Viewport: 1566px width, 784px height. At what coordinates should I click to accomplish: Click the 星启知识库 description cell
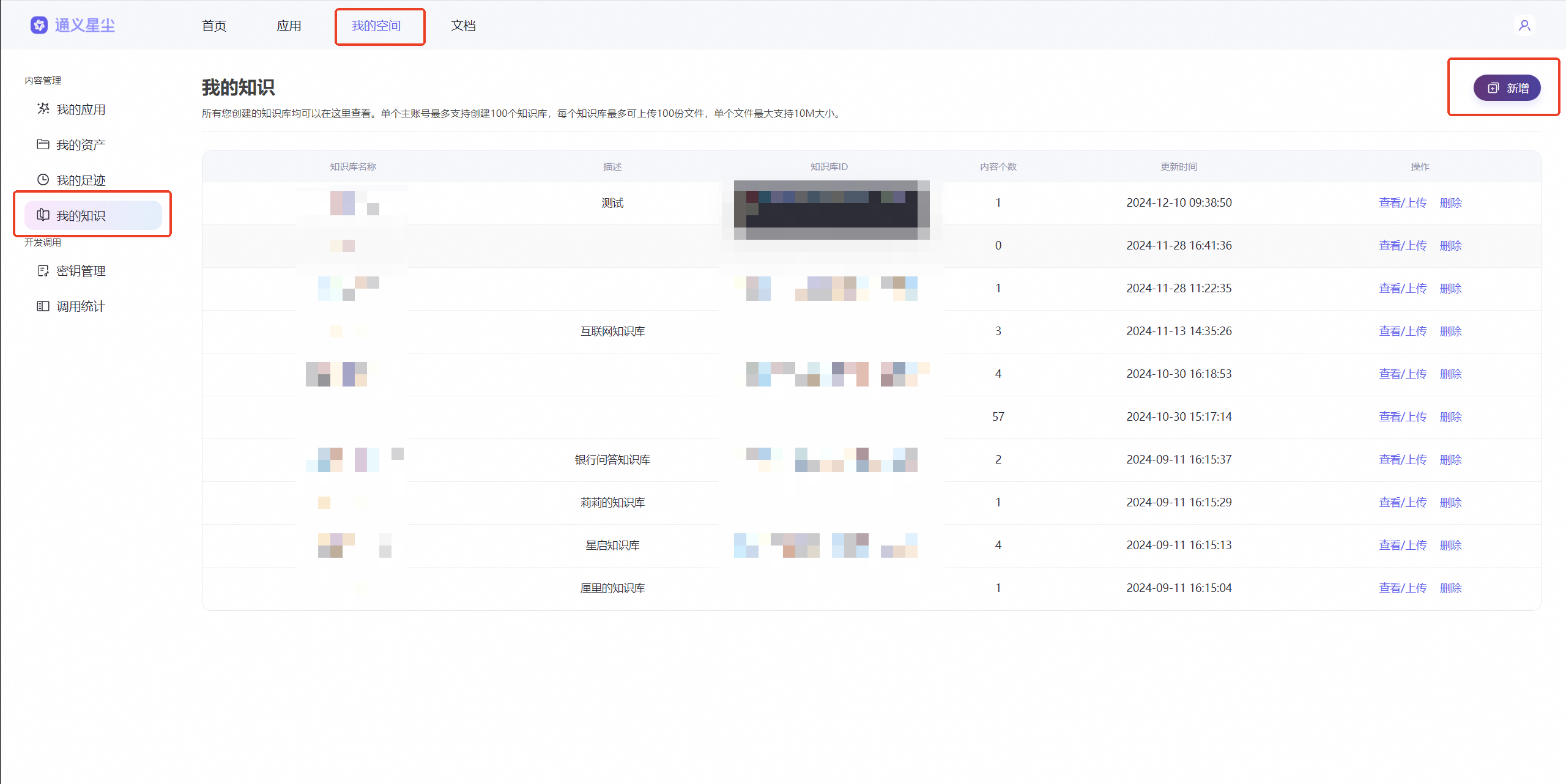click(x=612, y=545)
